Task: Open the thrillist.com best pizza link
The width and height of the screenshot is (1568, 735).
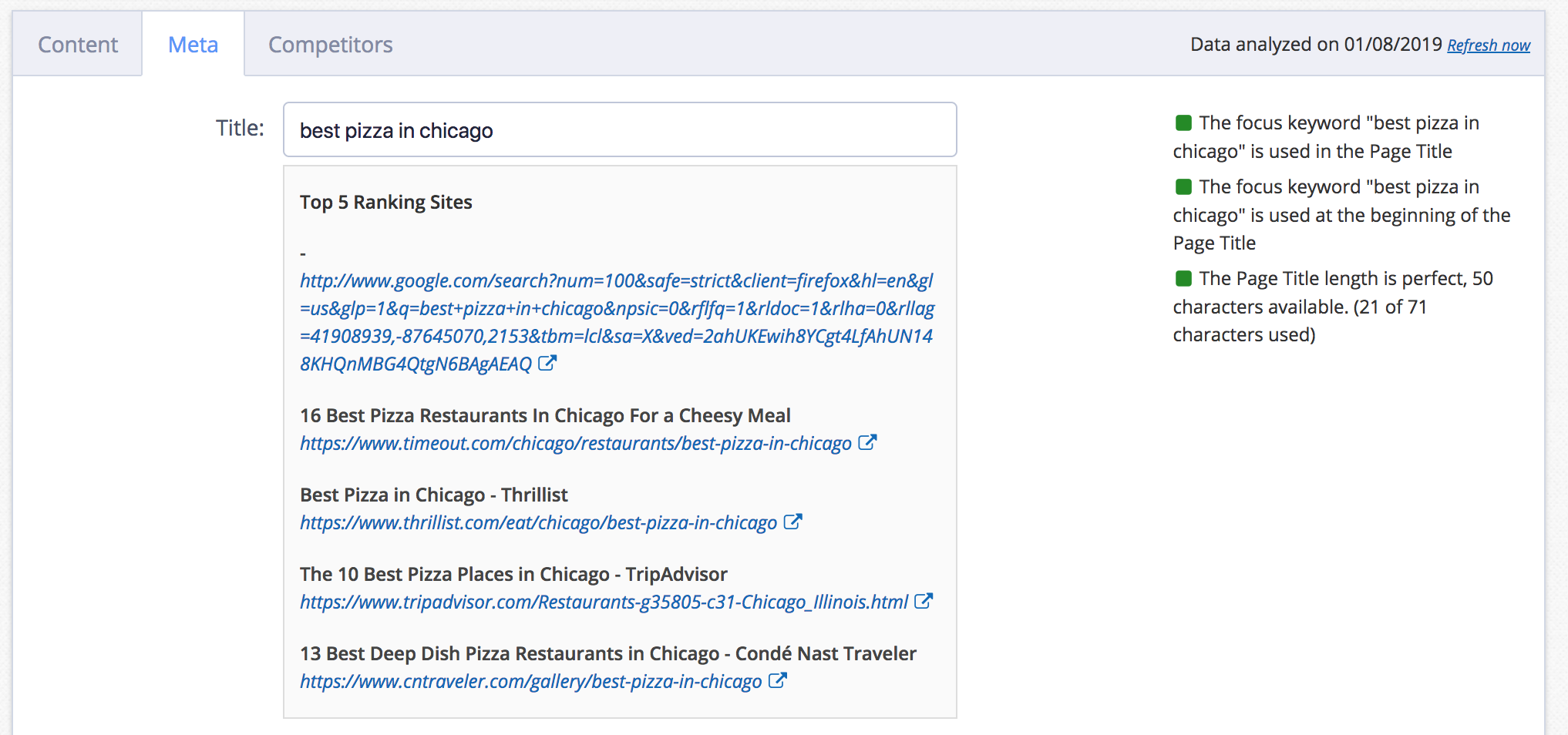Action: [x=538, y=523]
